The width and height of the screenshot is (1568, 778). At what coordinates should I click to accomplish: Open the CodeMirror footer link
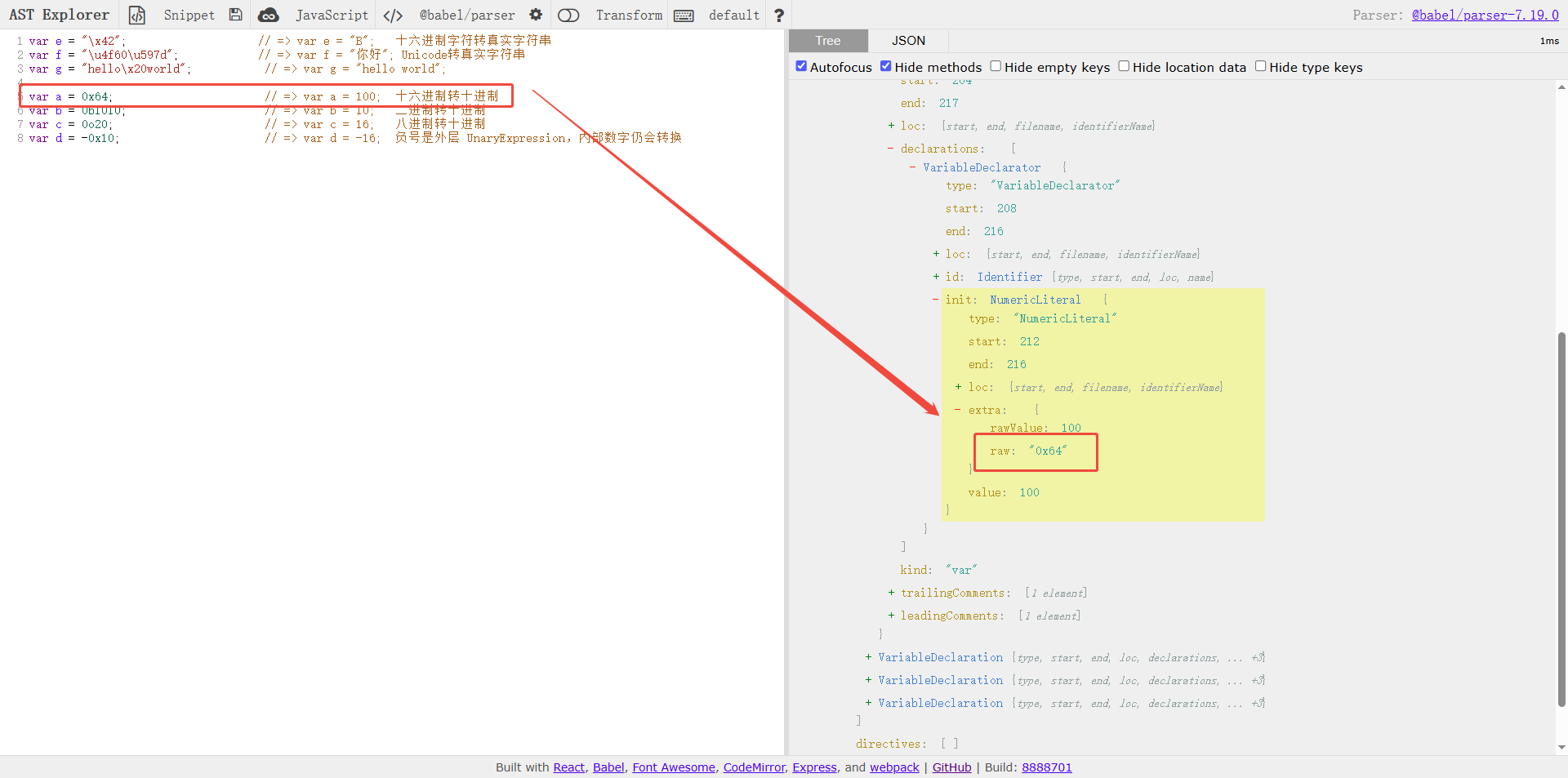755,767
